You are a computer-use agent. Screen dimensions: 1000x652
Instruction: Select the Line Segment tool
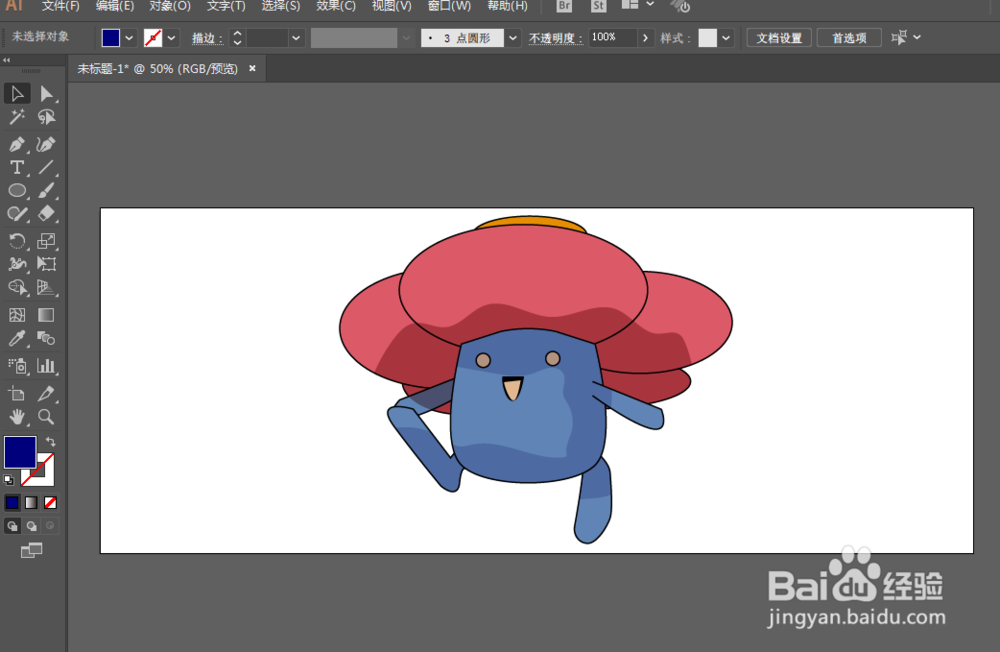click(46, 167)
